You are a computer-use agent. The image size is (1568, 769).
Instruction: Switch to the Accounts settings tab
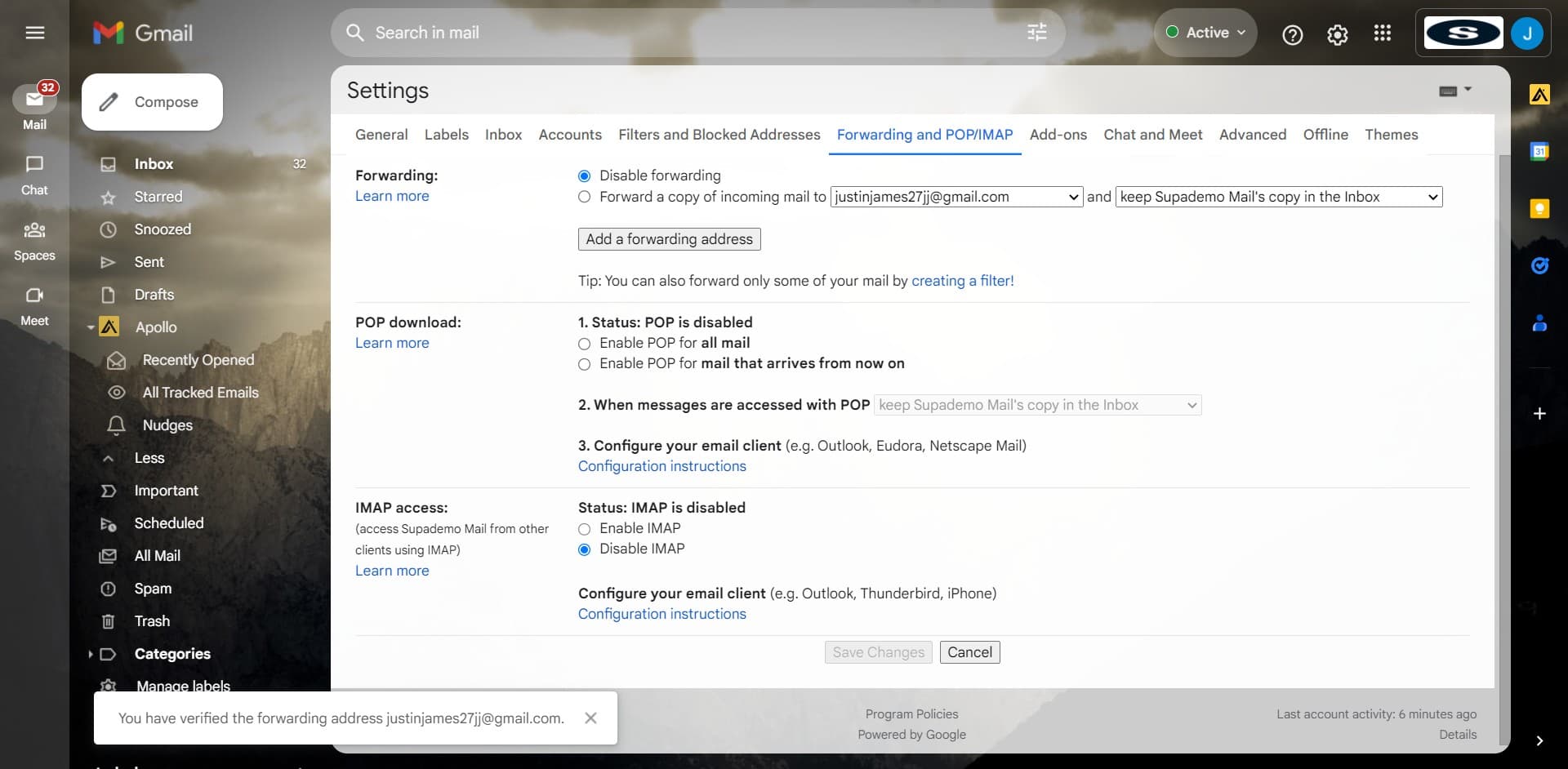tap(569, 135)
